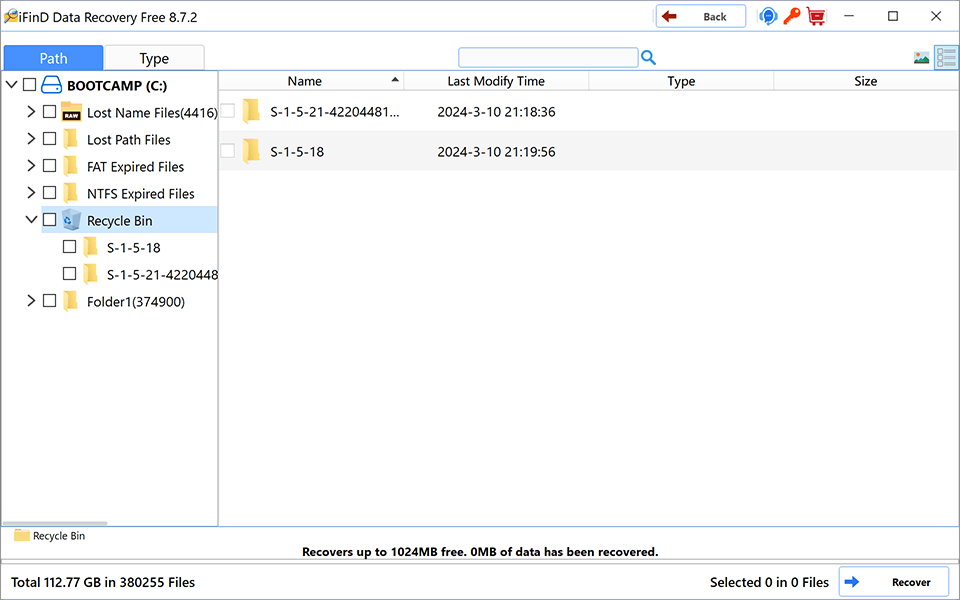Collapse the Recycle Bin tree node

(x=31, y=219)
